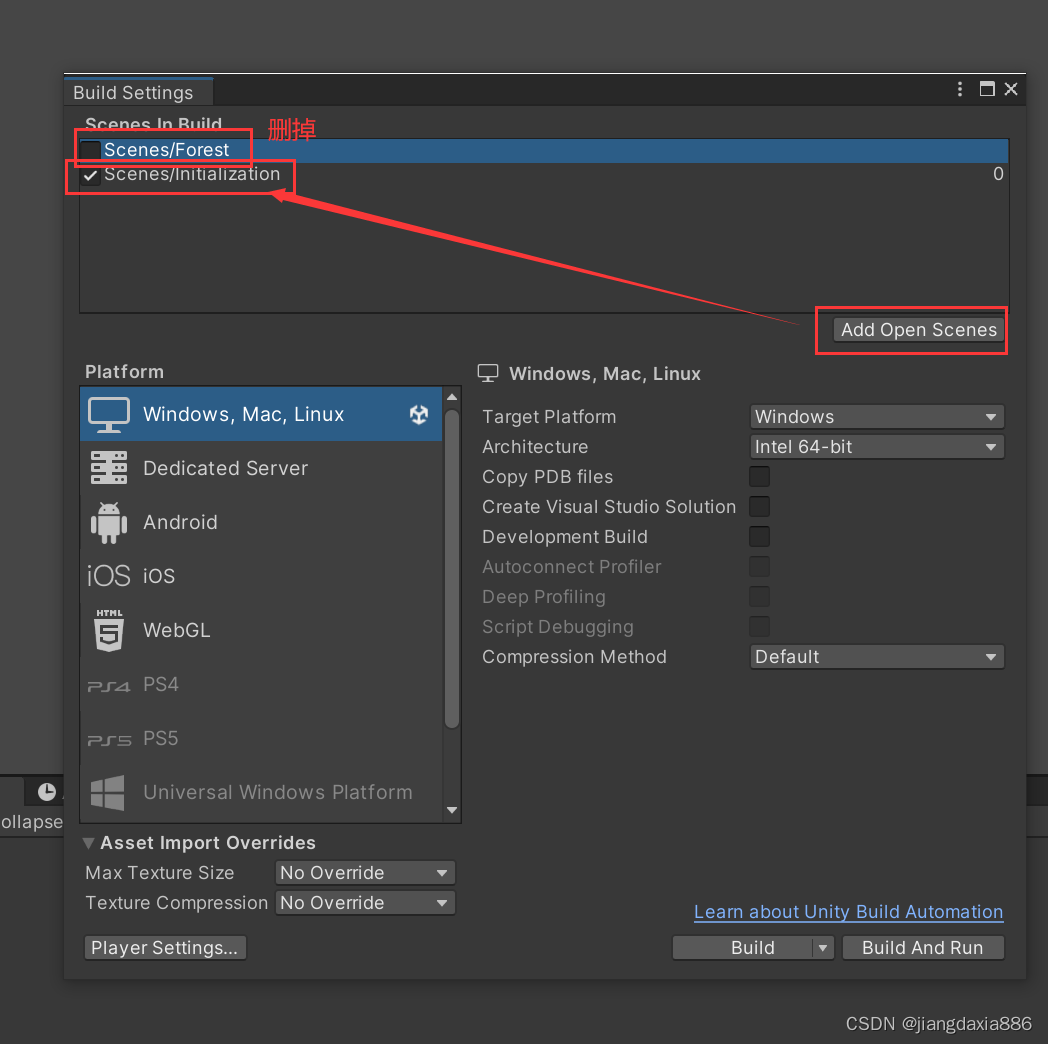Select the Scenes/Forest row label

pos(166,150)
